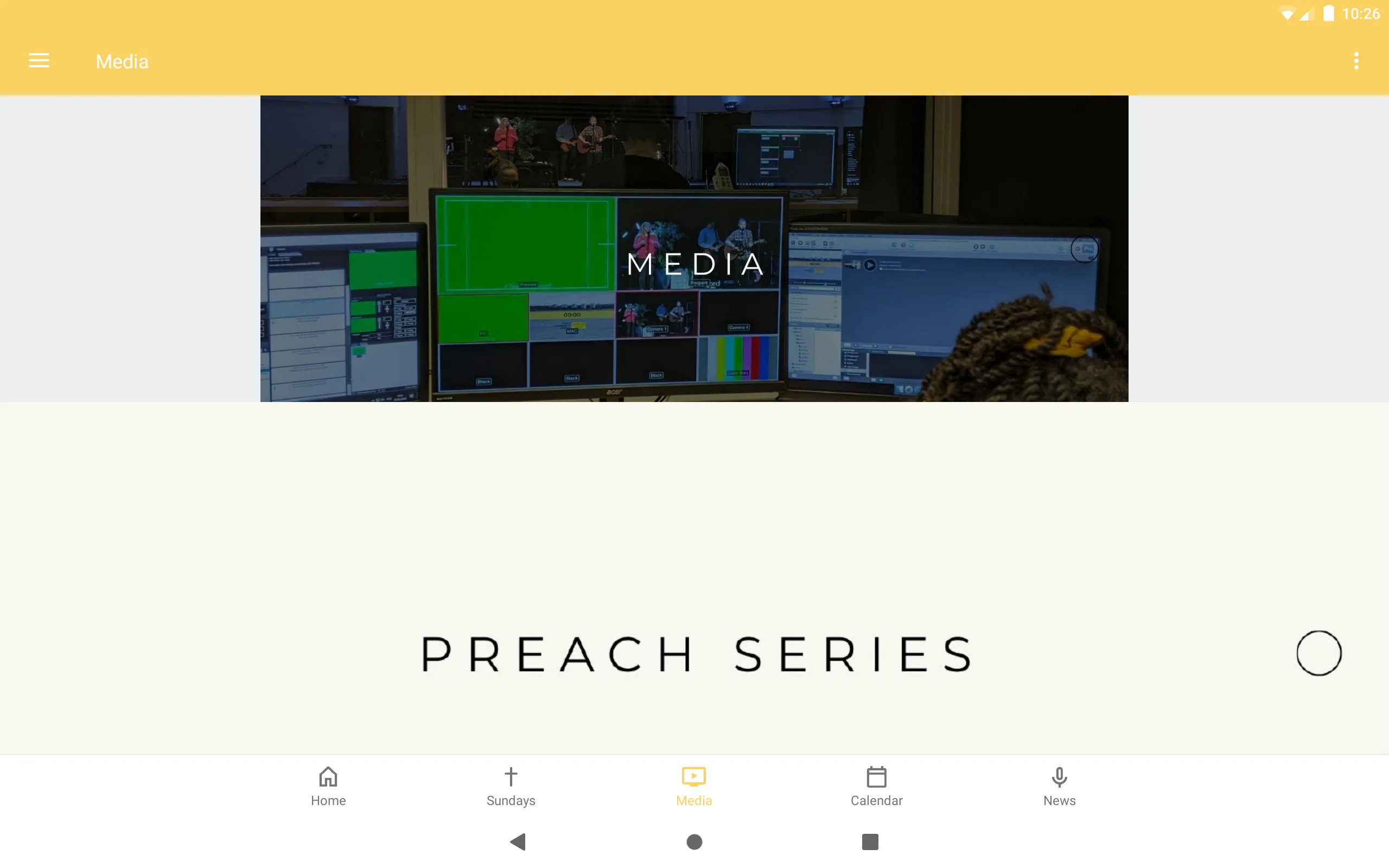This screenshot has height=868, width=1389.
Task: Tap the back playback control button
Action: pyautogui.click(x=519, y=842)
